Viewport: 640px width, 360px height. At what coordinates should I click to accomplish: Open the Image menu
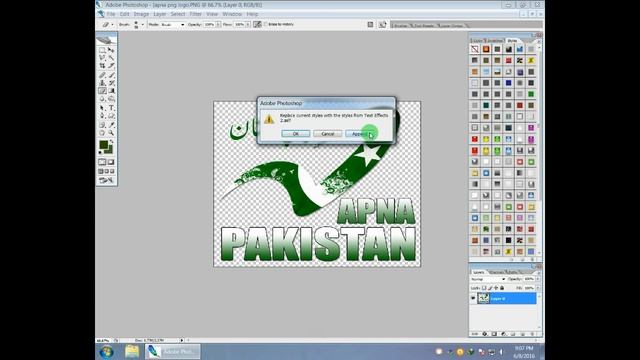point(141,14)
